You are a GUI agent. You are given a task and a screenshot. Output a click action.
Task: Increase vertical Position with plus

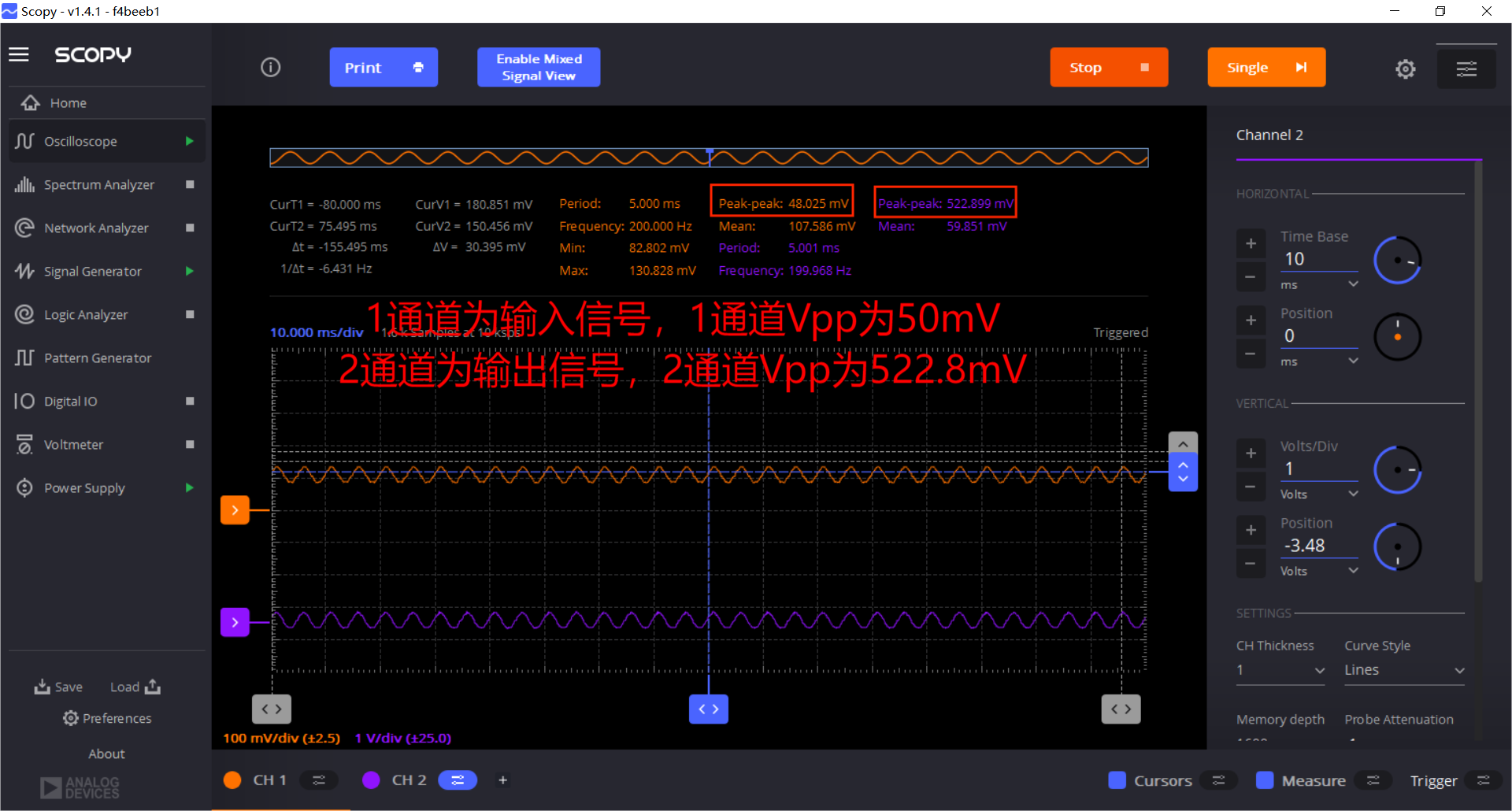1251,530
